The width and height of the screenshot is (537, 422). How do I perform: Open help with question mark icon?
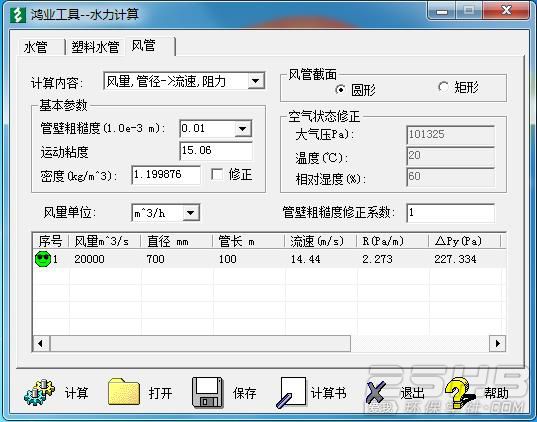(x=460, y=393)
